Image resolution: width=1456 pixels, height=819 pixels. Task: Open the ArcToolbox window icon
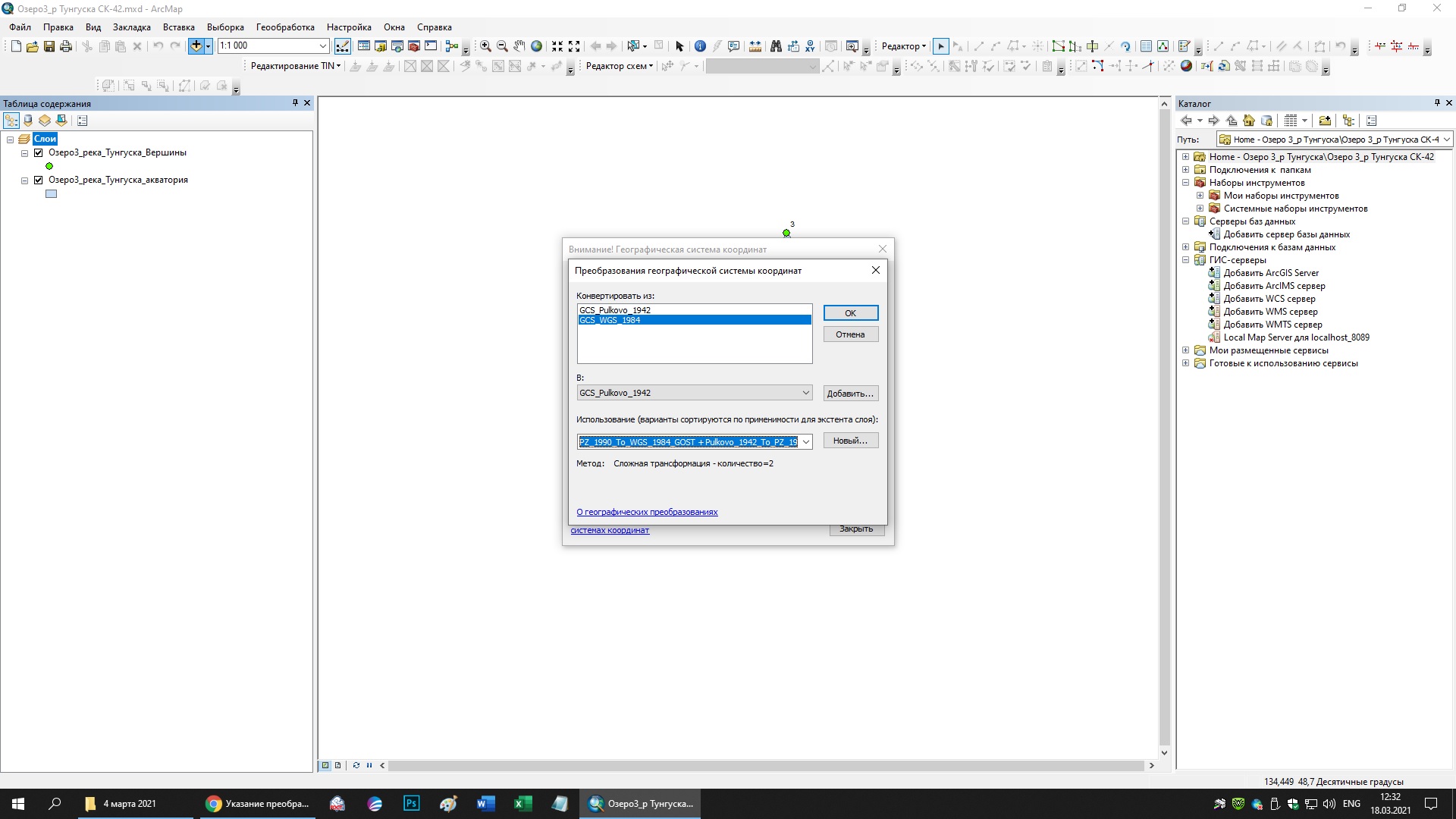(x=414, y=46)
